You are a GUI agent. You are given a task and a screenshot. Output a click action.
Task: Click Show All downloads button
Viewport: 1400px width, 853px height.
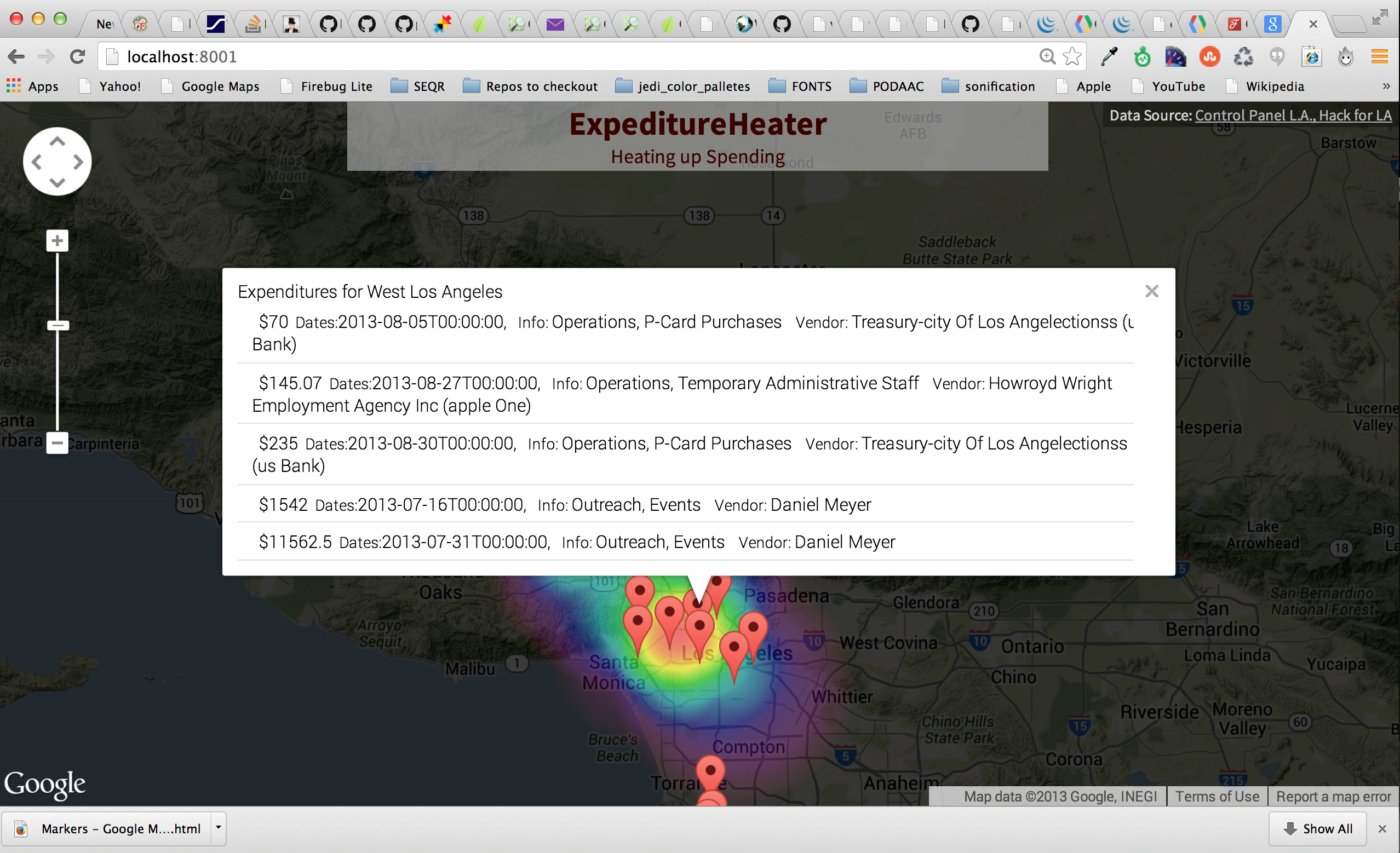1318,828
